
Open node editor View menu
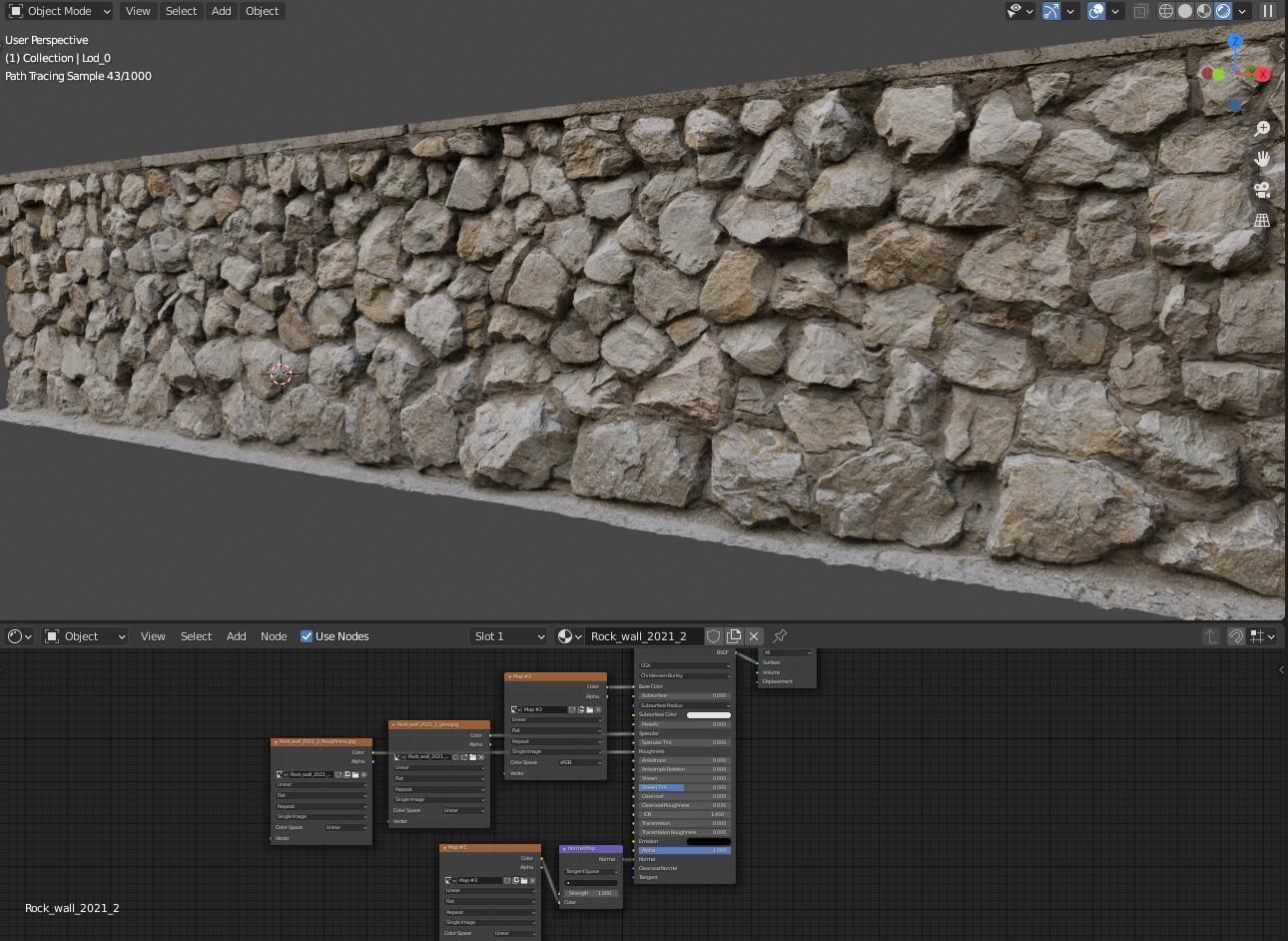point(153,636)
